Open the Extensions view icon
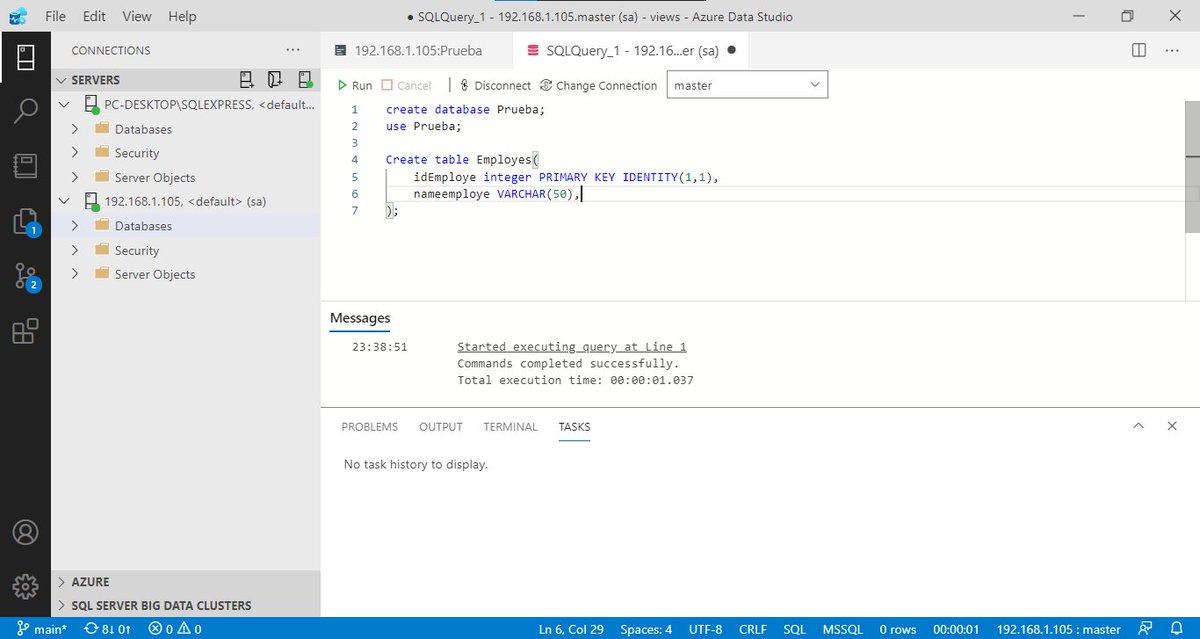1200x639 pixels. click(26, 331)
